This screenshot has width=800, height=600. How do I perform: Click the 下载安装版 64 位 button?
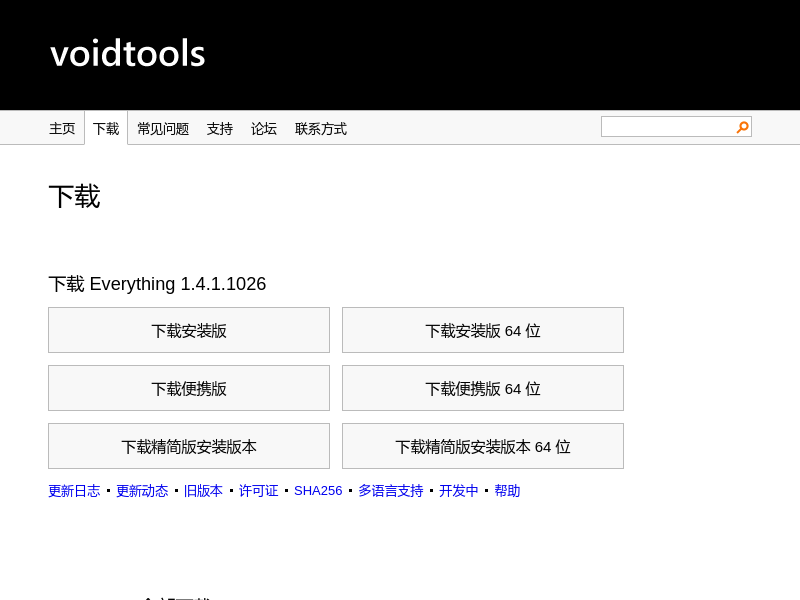(x=483, y=330)
